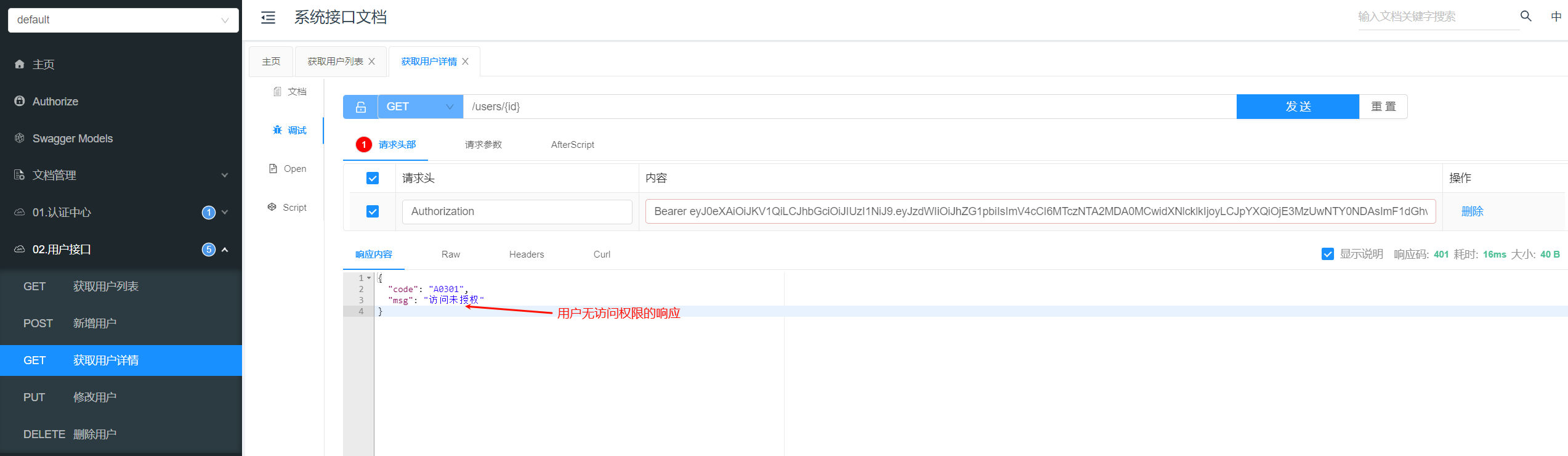
Task: Toggle the sidebar collapse menu icon
Action: coord(269,17)
